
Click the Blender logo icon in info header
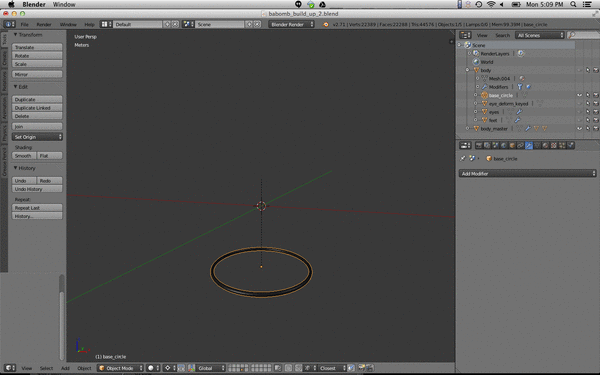326,24
